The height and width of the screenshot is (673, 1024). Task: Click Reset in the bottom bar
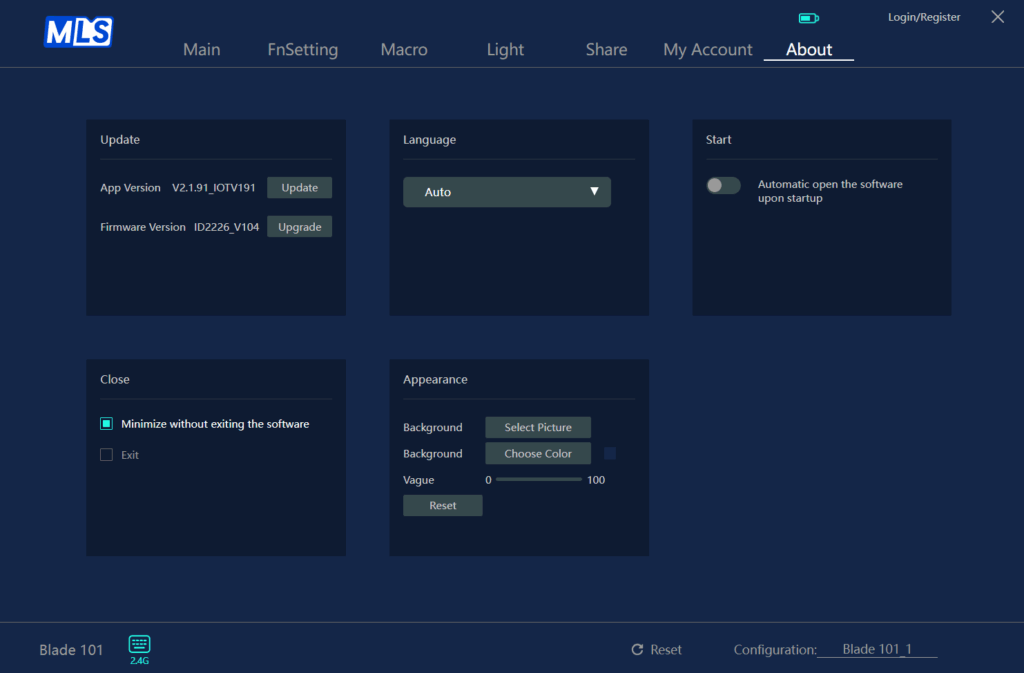pyautogui.click(x=665, y=650)
